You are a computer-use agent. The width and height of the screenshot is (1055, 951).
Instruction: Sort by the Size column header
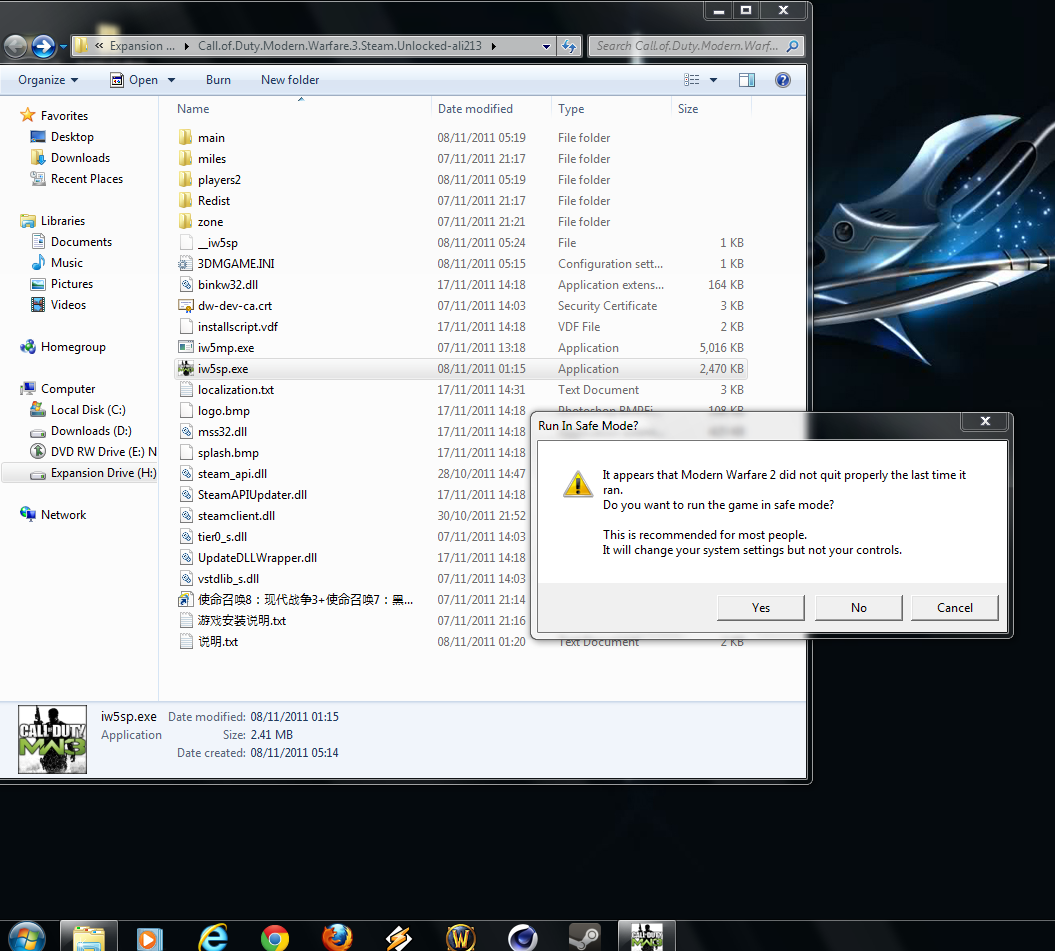point(688,109)
